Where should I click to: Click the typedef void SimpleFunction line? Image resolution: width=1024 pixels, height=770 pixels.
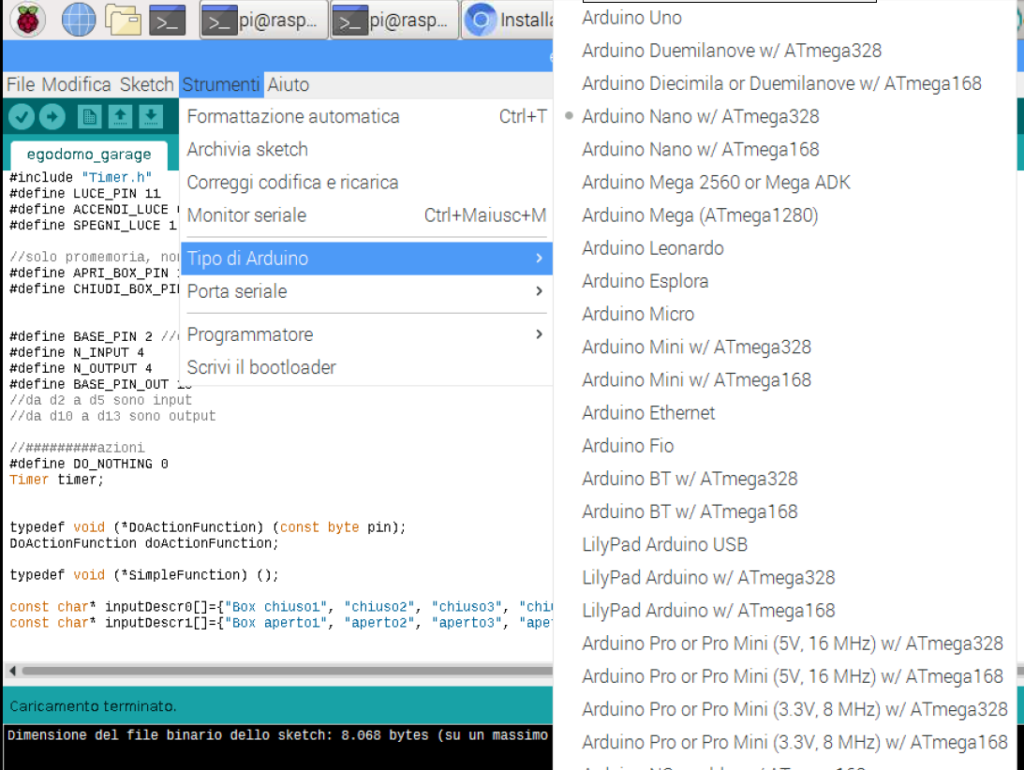tap(144, 575)
